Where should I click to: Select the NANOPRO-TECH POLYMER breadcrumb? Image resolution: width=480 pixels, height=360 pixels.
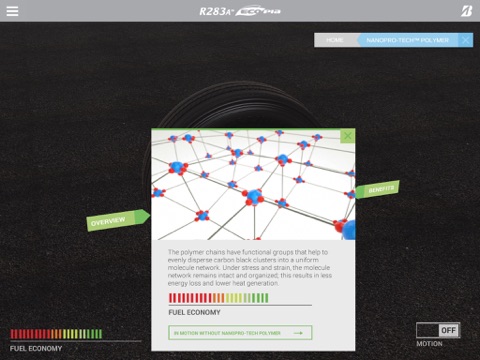407,40
